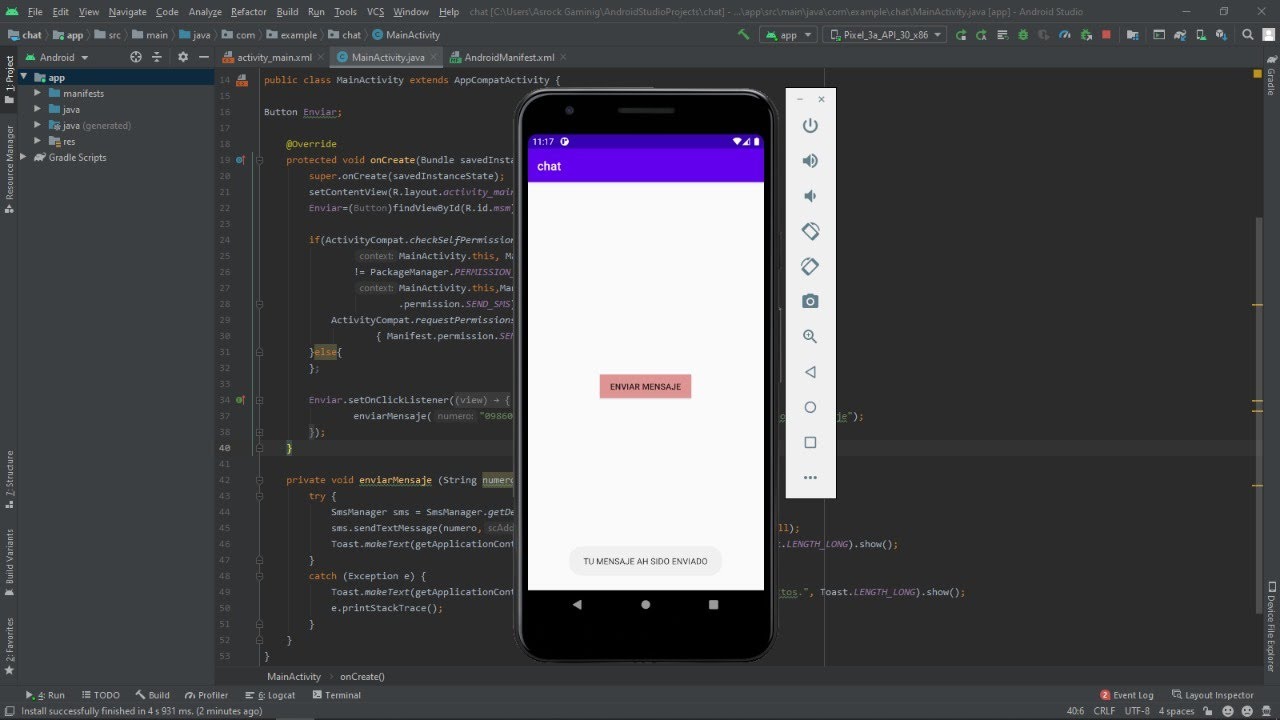Click the emulator Back triangle in side panel

810,372
